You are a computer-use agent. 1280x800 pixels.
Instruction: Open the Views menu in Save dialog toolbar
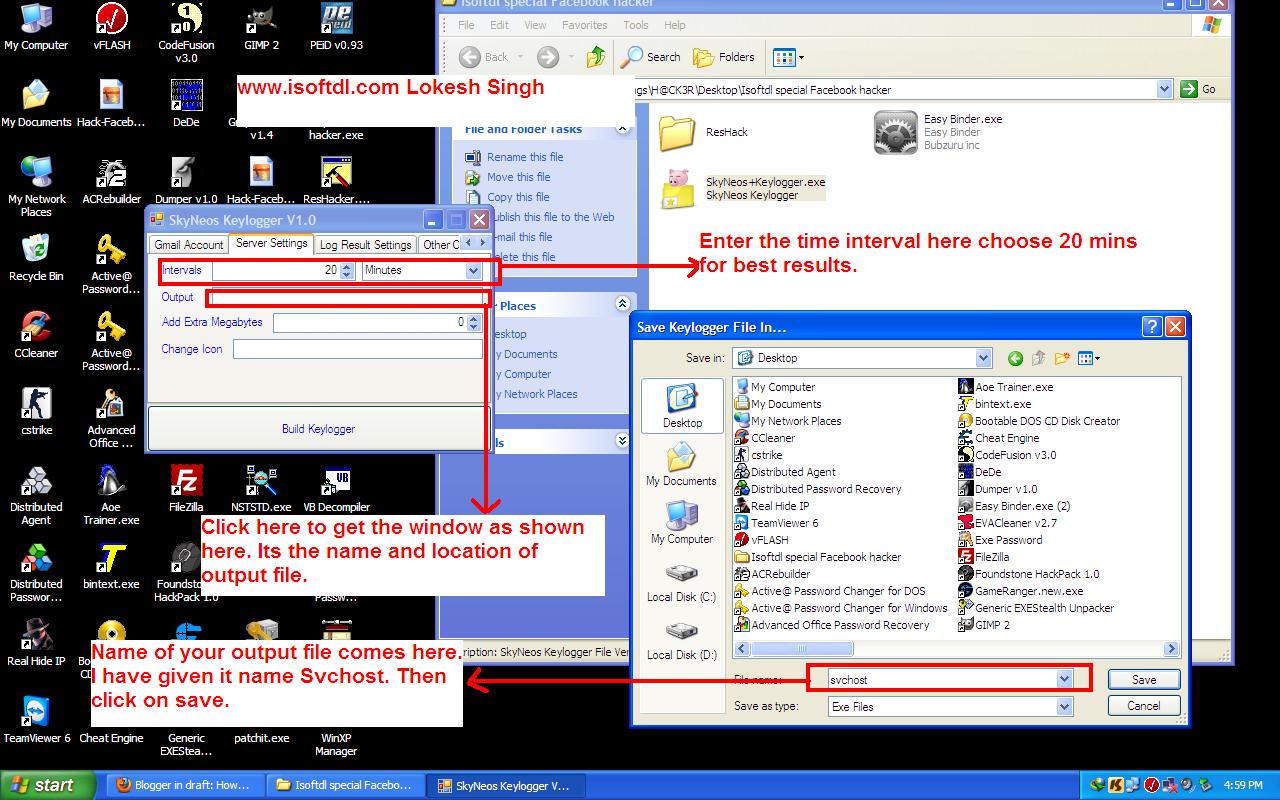click(x=1089, y=358)
